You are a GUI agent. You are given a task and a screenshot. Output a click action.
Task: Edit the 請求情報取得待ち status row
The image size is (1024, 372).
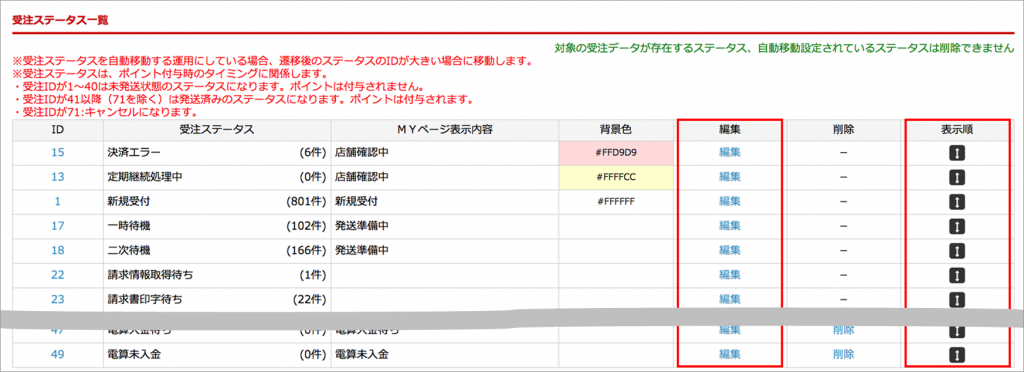coord(729,275)
